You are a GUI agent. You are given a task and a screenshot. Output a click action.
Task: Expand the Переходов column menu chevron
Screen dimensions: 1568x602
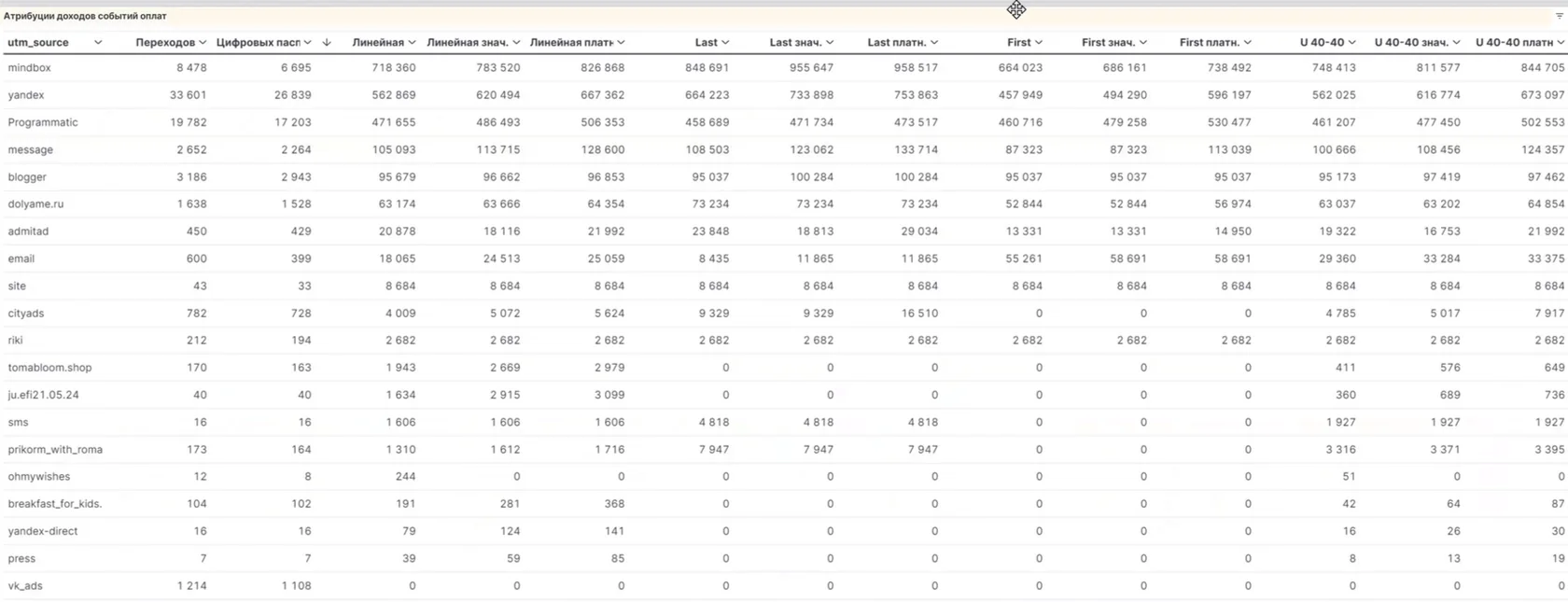click(203, 42)
